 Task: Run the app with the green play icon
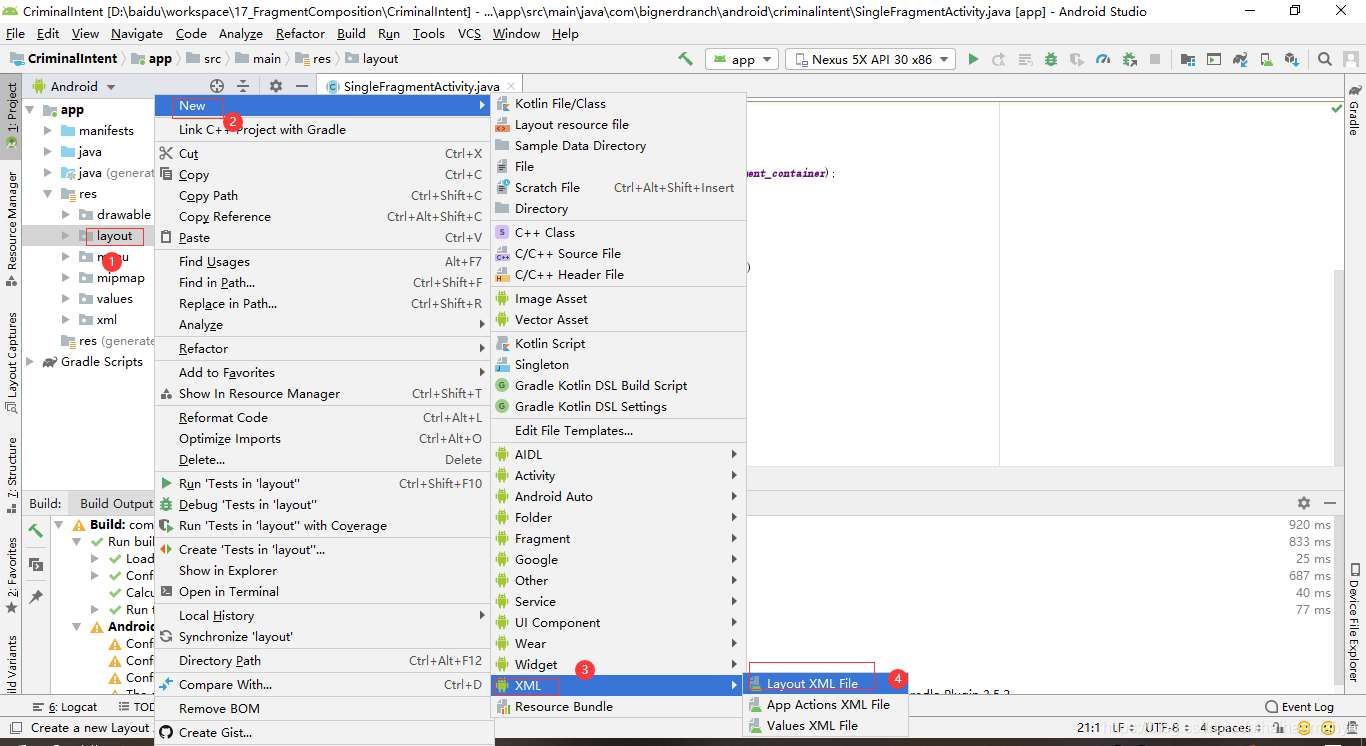[973, 59]
